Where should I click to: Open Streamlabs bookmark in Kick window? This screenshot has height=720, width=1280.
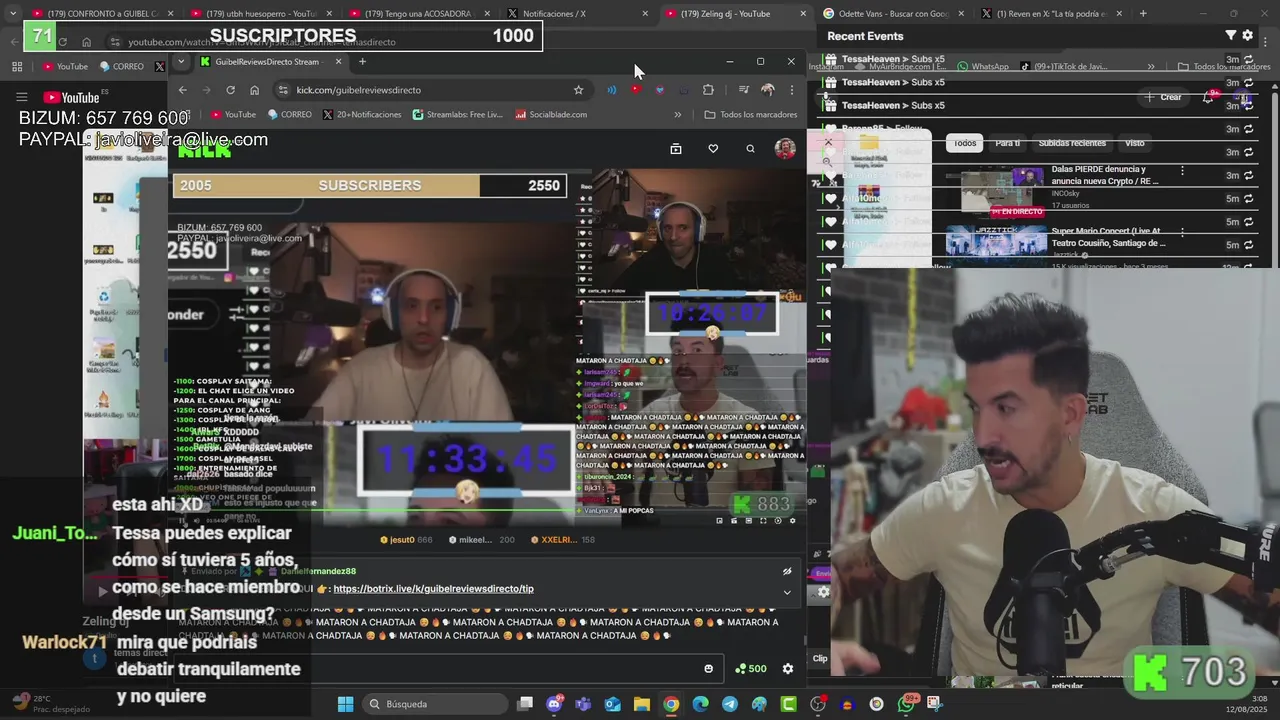458,115
